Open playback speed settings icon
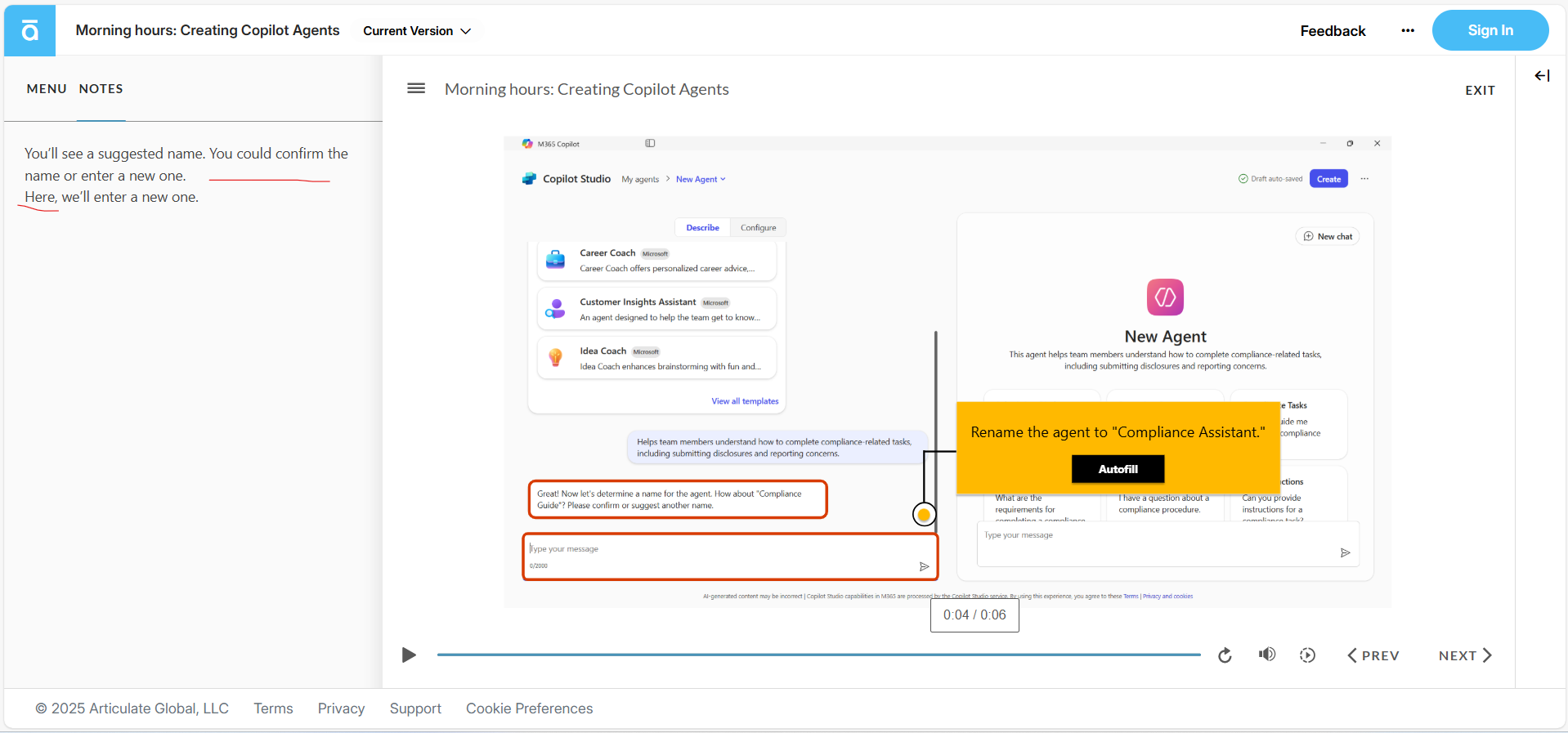This screenshot has width=1568, height=733. pos(1307,655)
